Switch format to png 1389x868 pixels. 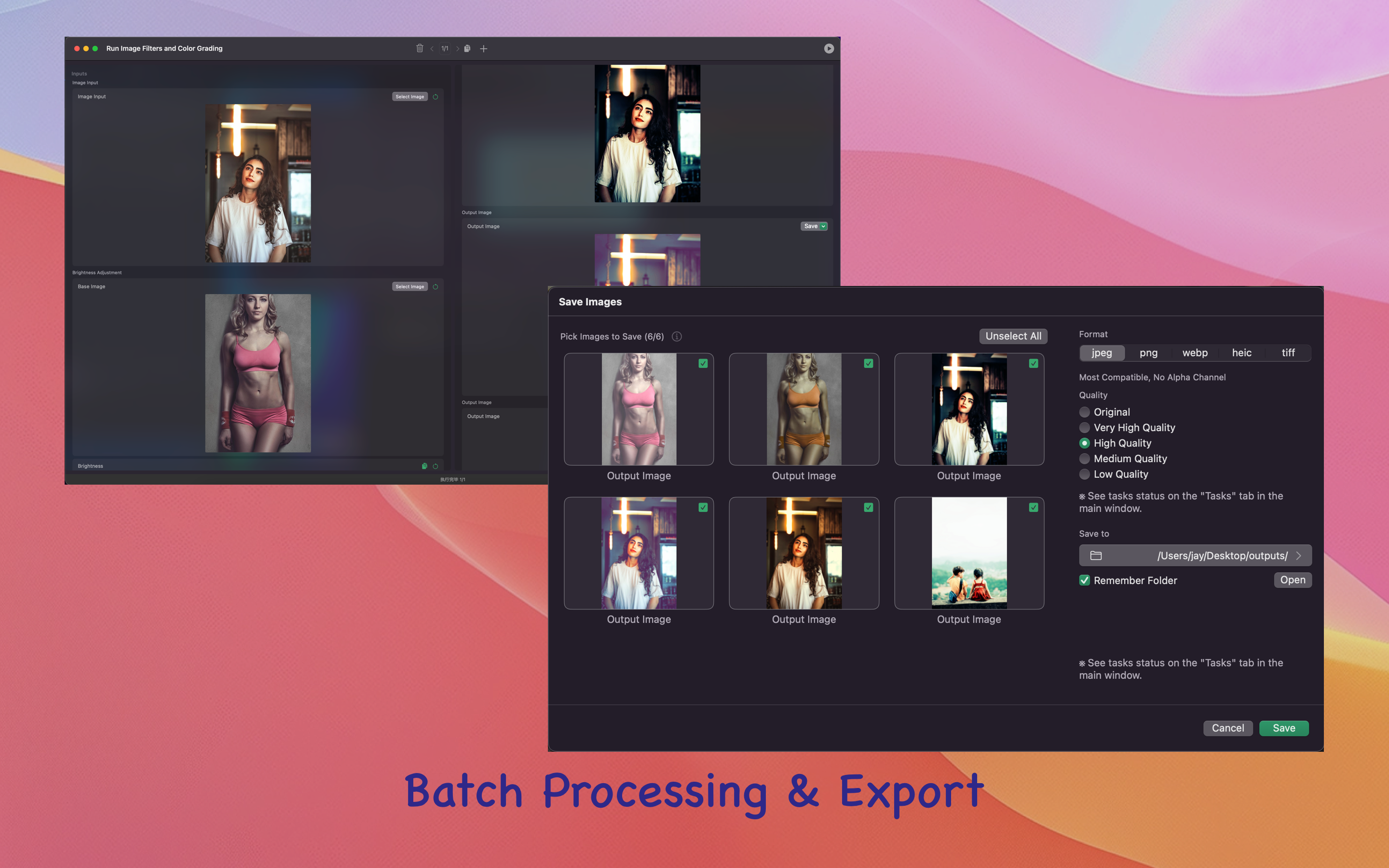tap(1148, 353)
